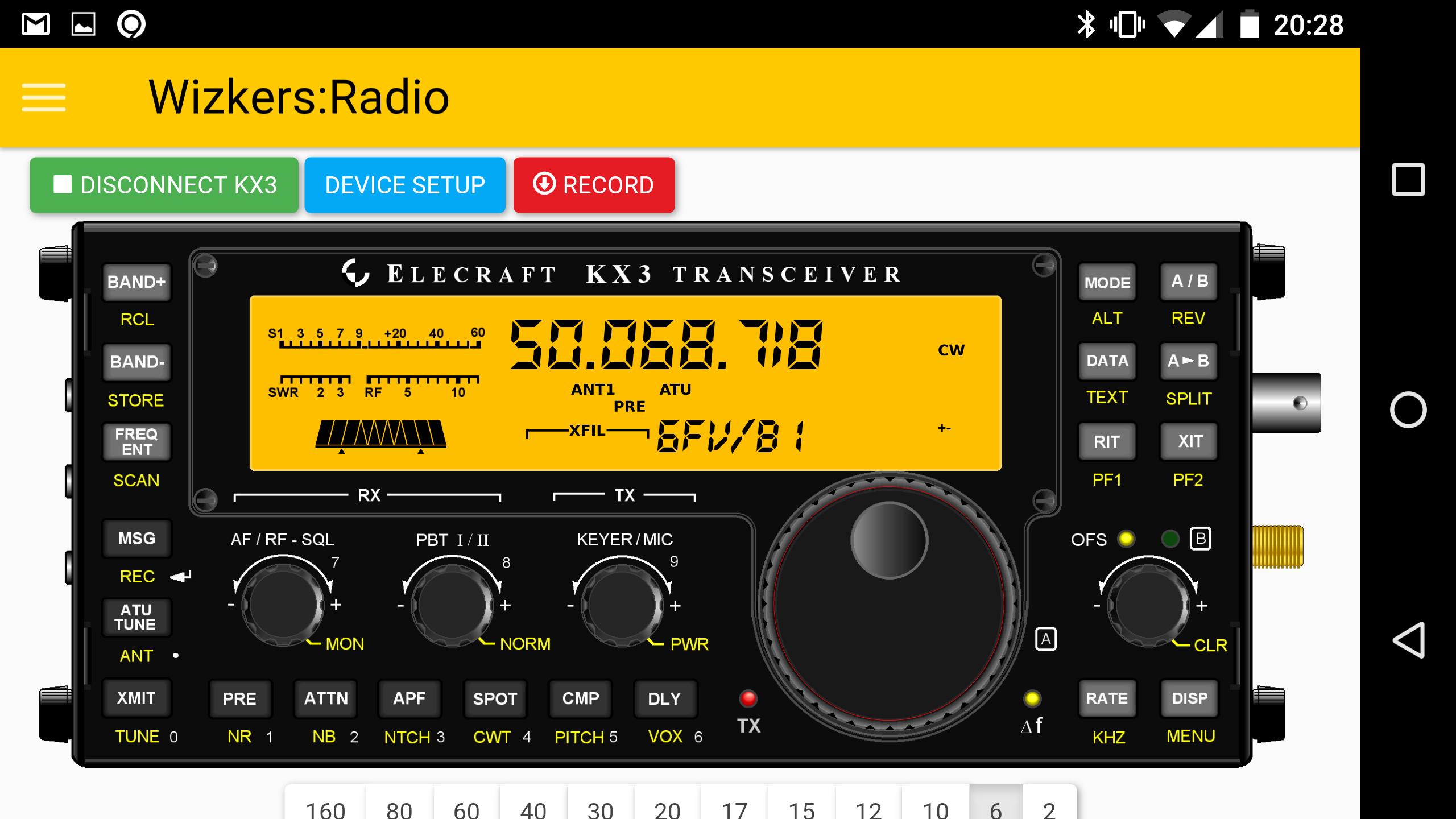The image size is (1456, 819).
Task: Click the S-meter scale on display
Action: 376,338
